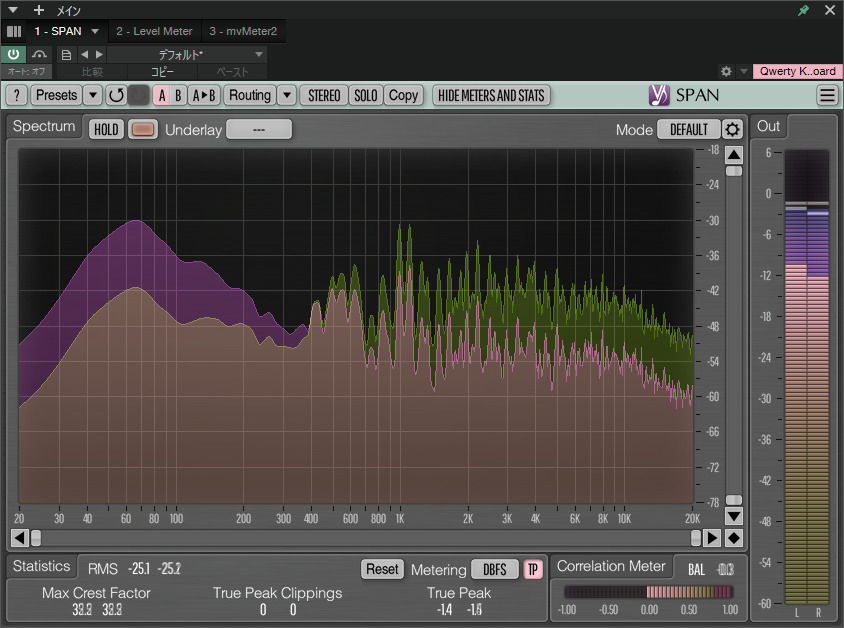Click the left frequency range handle

tap(36, 537)
